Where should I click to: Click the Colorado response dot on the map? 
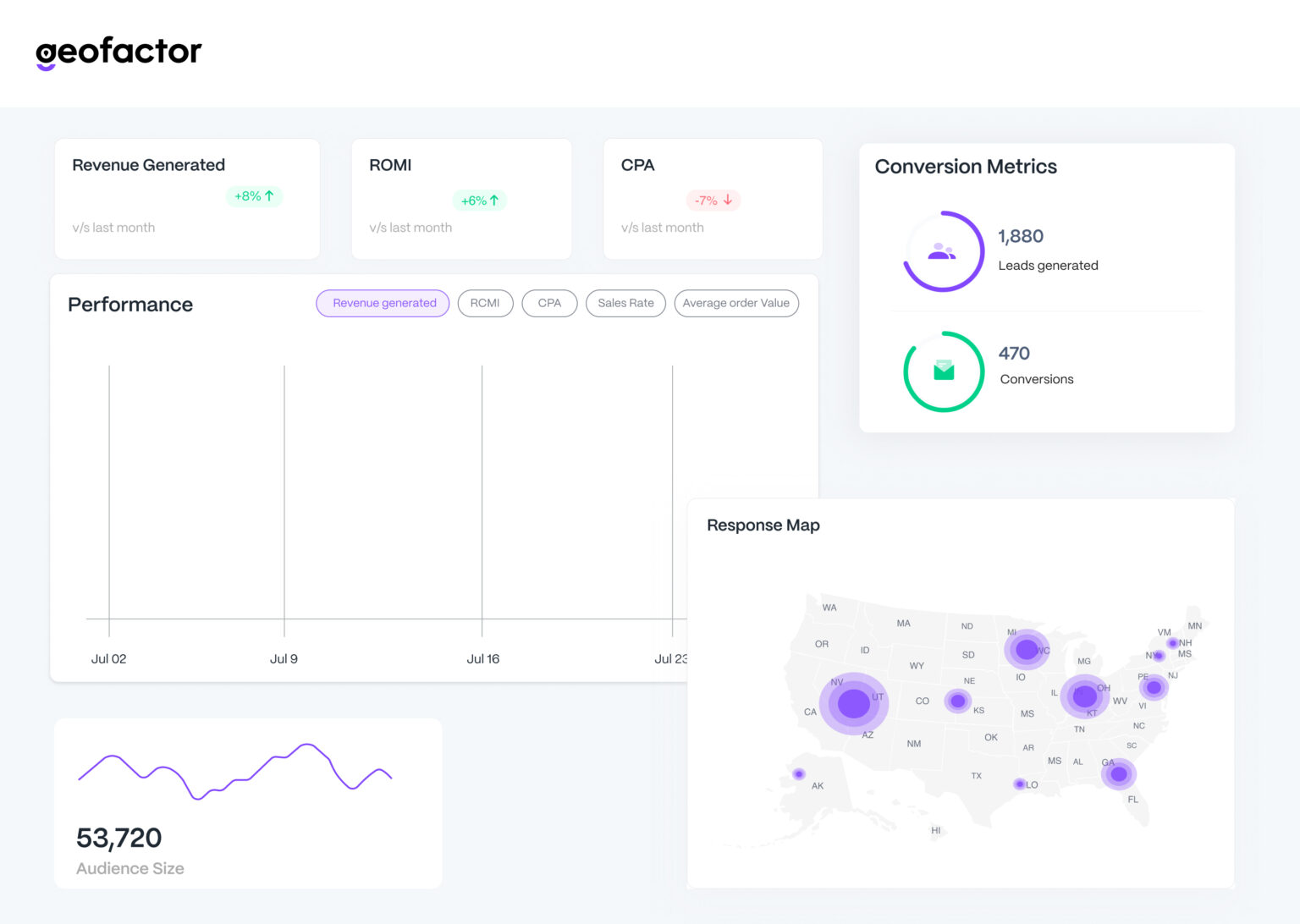957,701
